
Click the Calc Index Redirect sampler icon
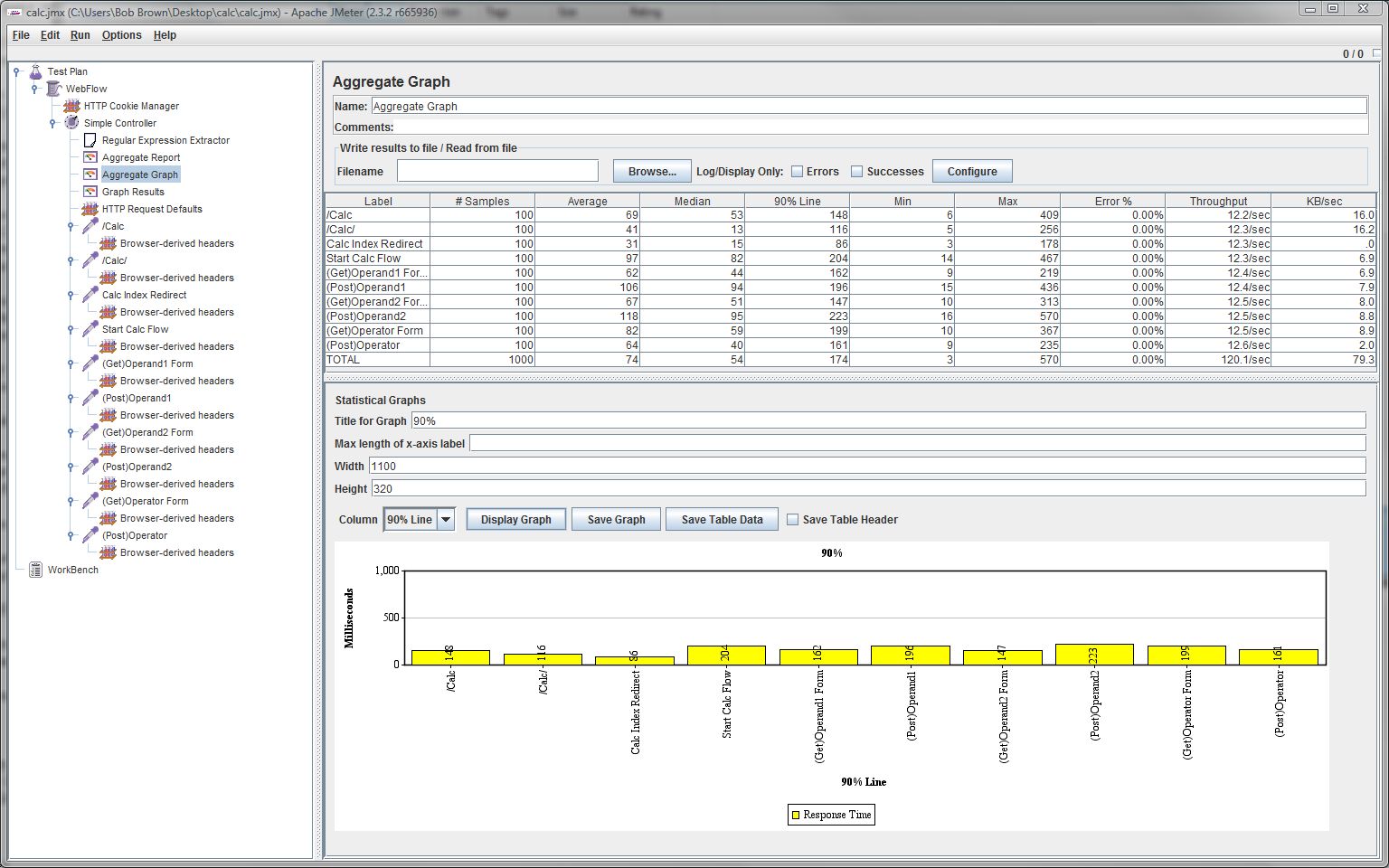[90, 295]
